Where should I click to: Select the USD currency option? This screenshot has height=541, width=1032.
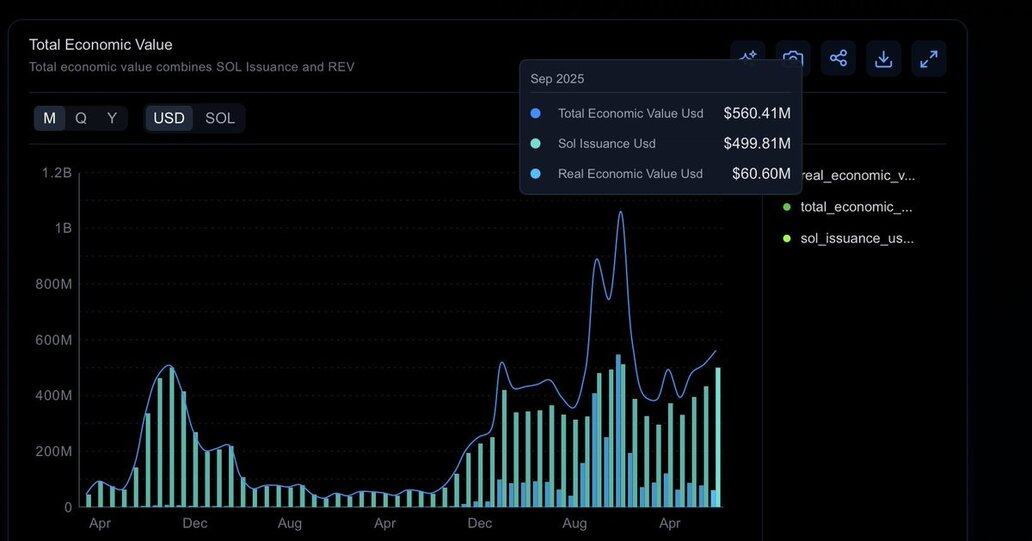(x=168, y=118)
